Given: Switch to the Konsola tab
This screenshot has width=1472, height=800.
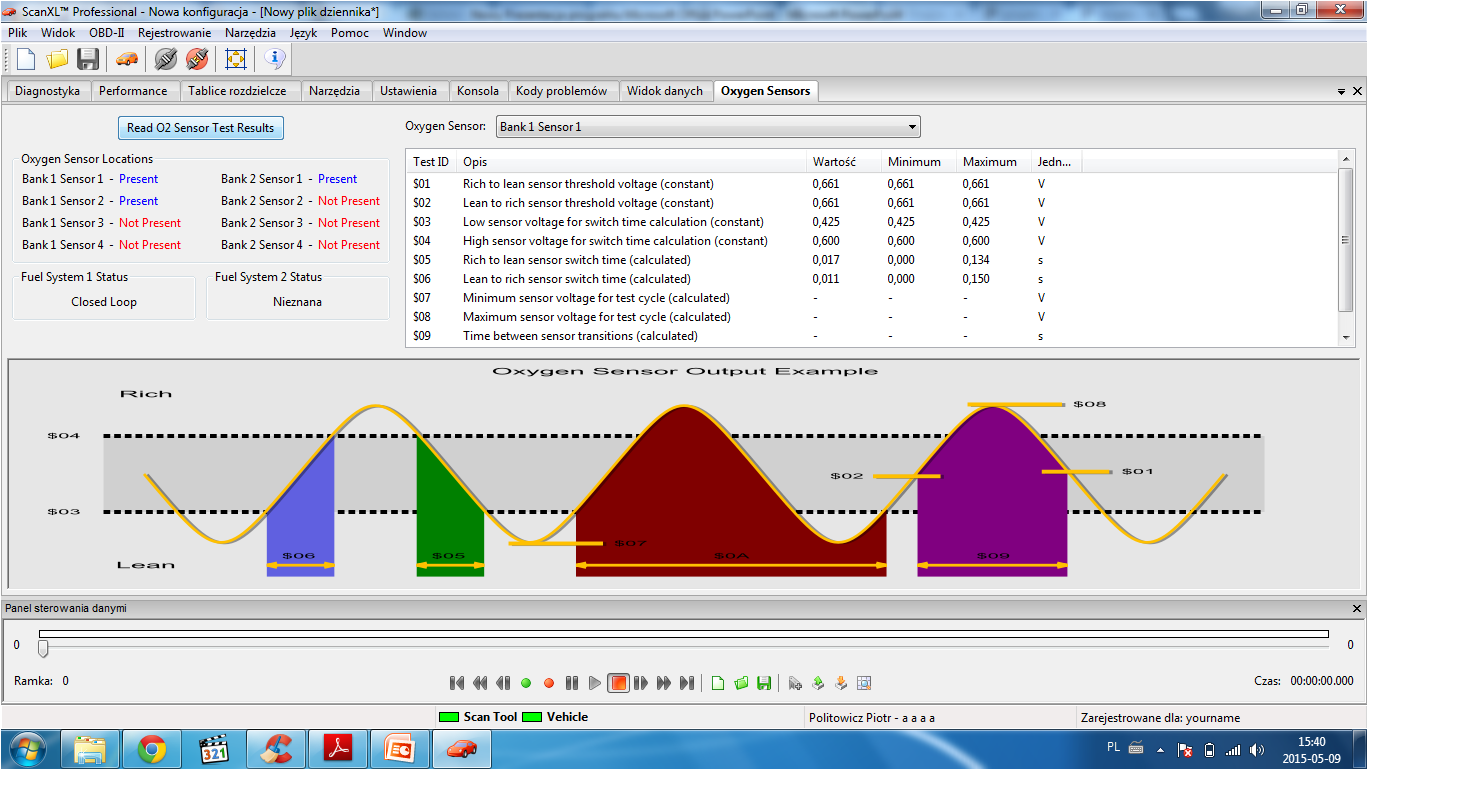Looking at the screenshot, I should tap(478, 91).
